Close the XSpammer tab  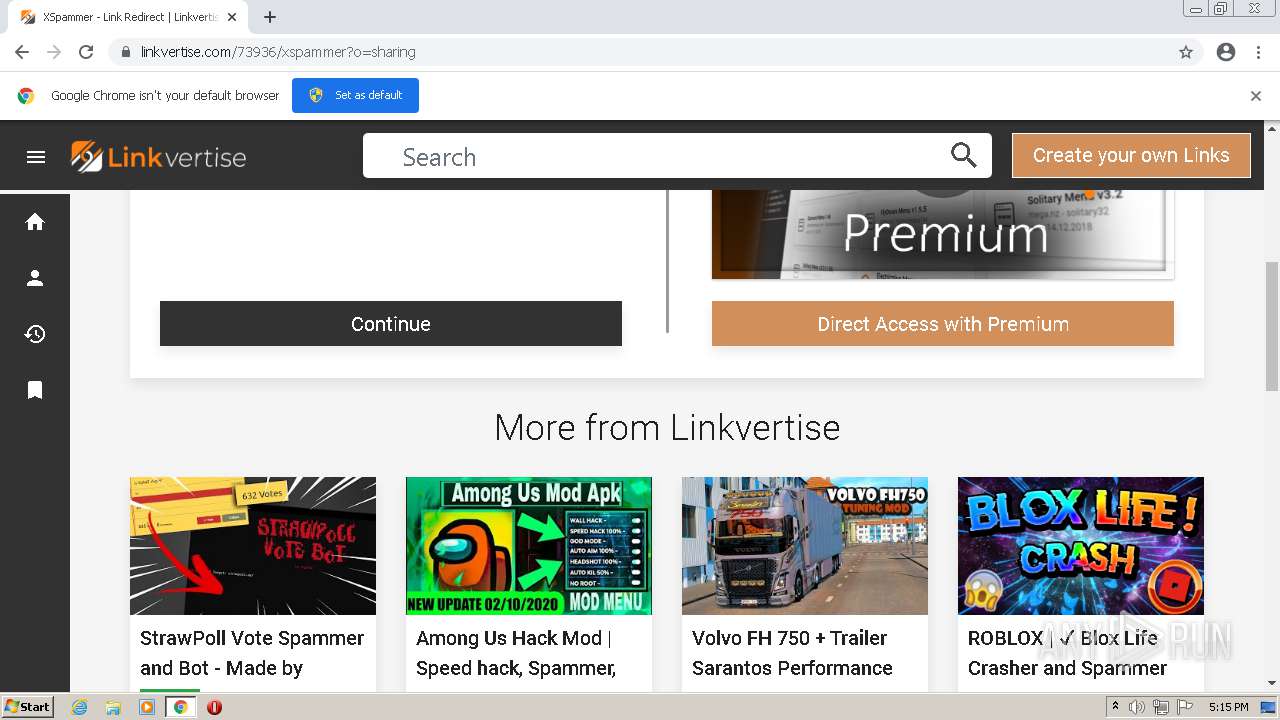(x=233, y=17)
